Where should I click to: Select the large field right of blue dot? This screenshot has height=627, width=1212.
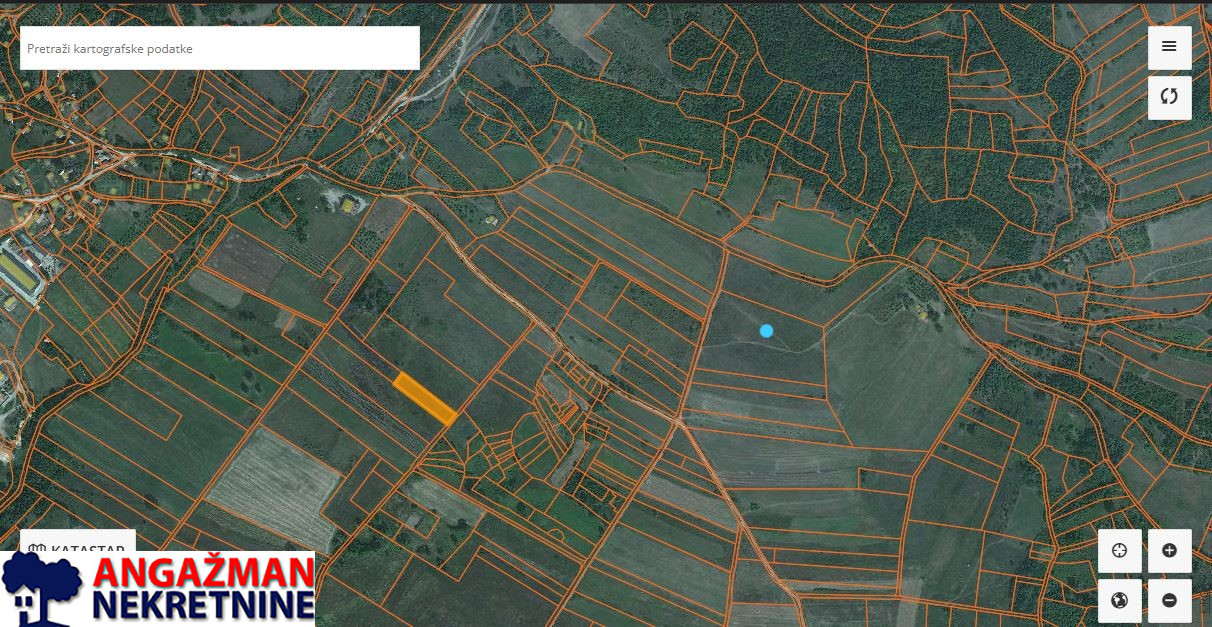click(895, 380)
